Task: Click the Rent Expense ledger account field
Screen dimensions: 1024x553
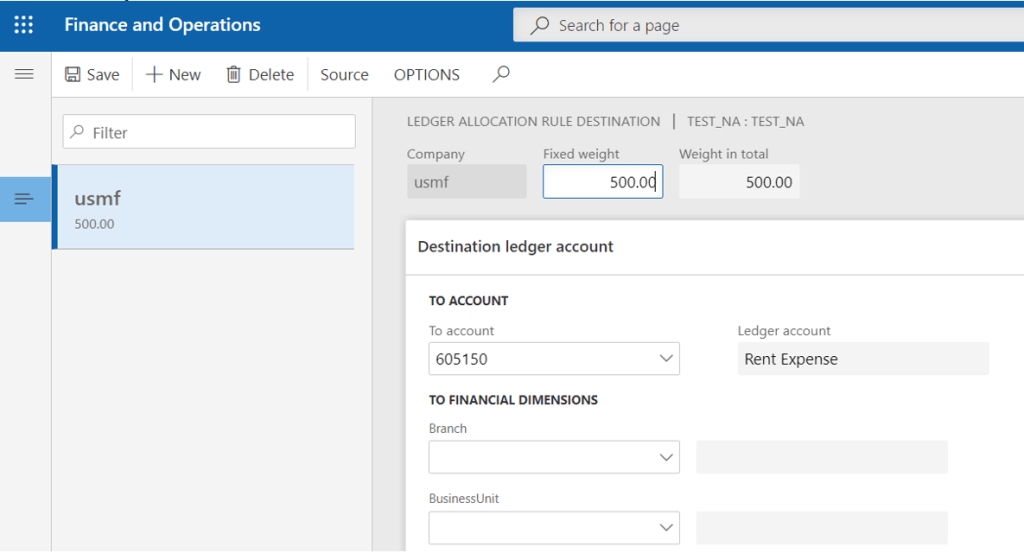Action: [x=863, y=358]
